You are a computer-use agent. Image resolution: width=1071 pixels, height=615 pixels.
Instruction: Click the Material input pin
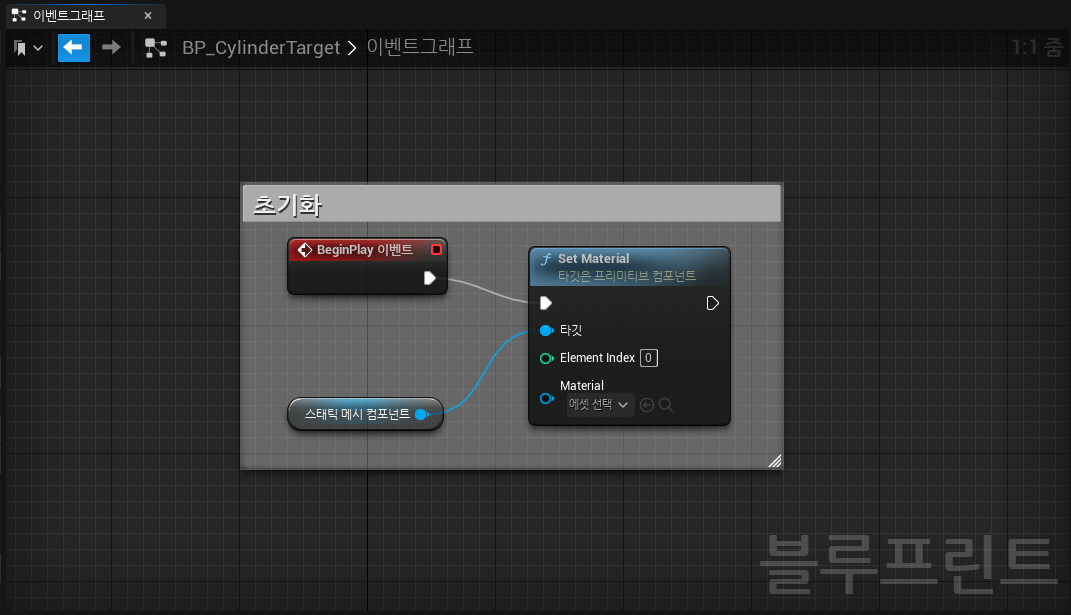click(x=546, y=398)
